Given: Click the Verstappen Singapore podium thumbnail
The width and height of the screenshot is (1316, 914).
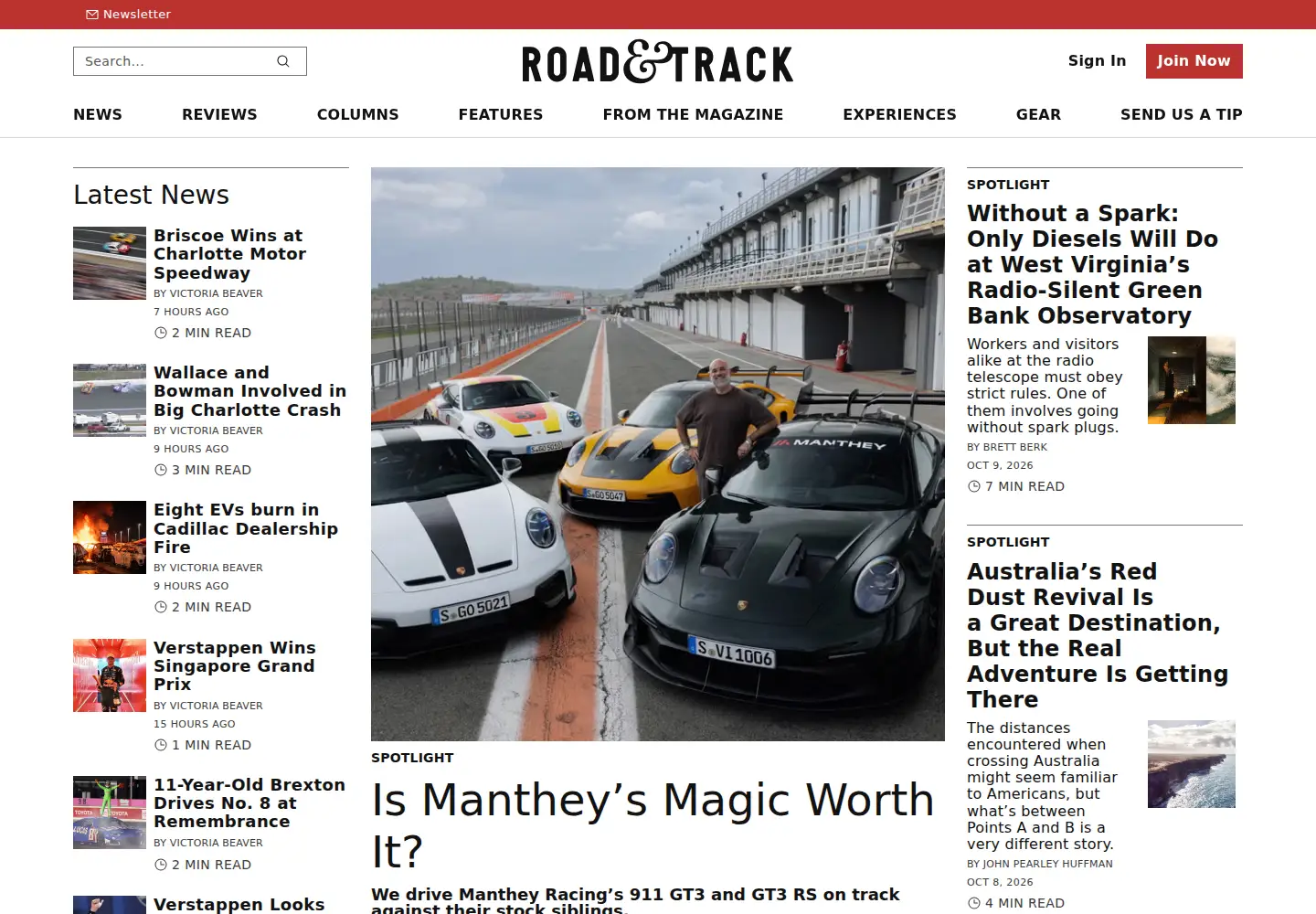Looking at the screenshot, I should [110, 675].
